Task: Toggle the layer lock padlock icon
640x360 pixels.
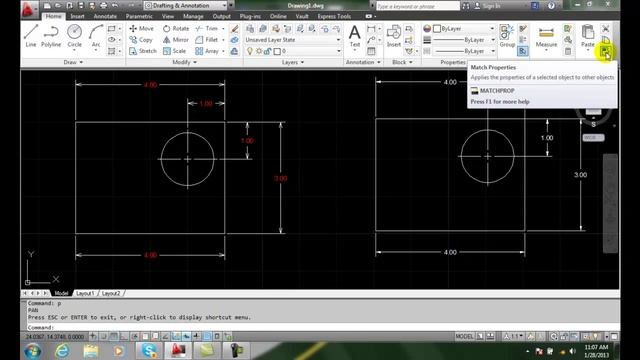Action: pyautogui.click(x=267, y=51)
